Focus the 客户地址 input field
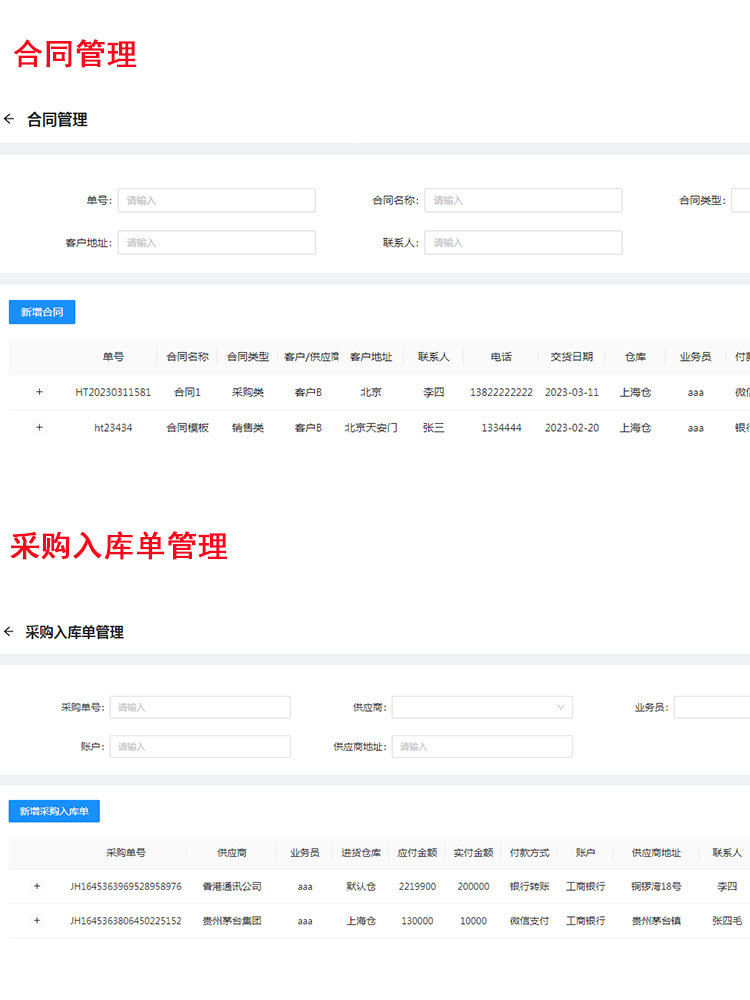The height and width of the screenshot is (1000, 750). 217,242
